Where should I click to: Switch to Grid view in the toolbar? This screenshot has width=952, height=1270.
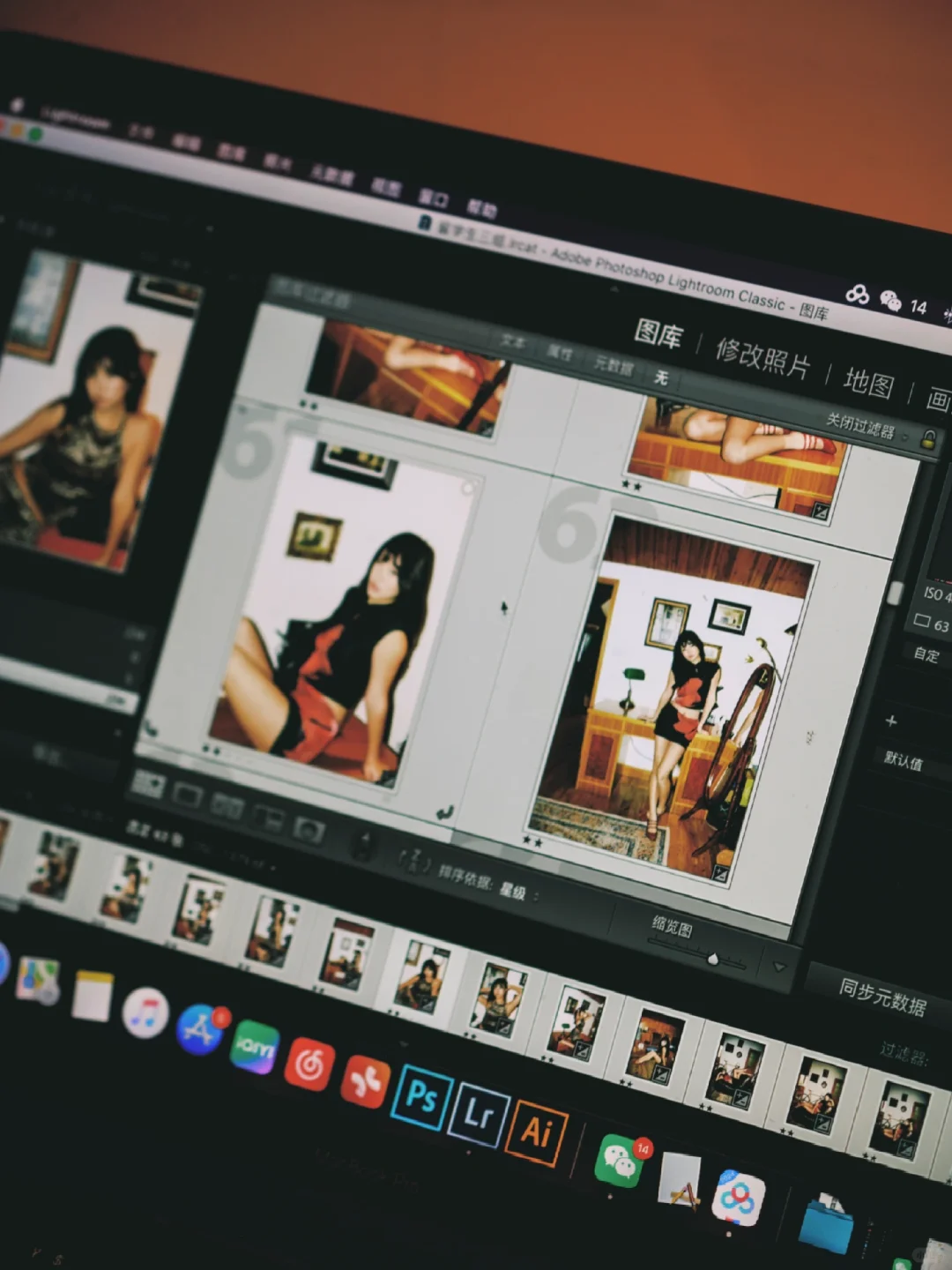pyautogui.click(x=147, y=783)
